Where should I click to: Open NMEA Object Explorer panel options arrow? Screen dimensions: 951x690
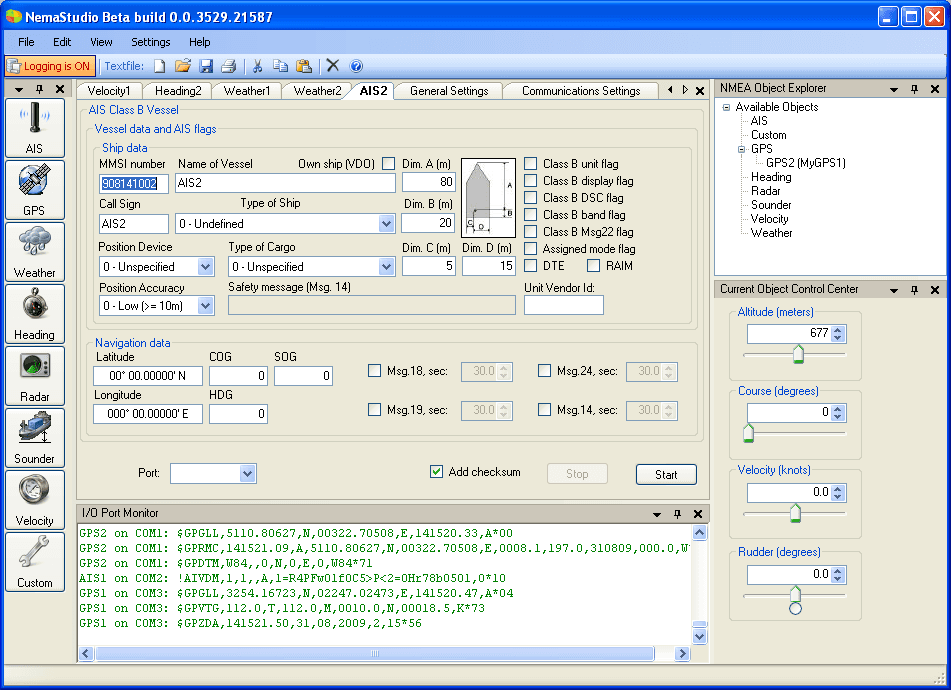(x=894, y=89)
